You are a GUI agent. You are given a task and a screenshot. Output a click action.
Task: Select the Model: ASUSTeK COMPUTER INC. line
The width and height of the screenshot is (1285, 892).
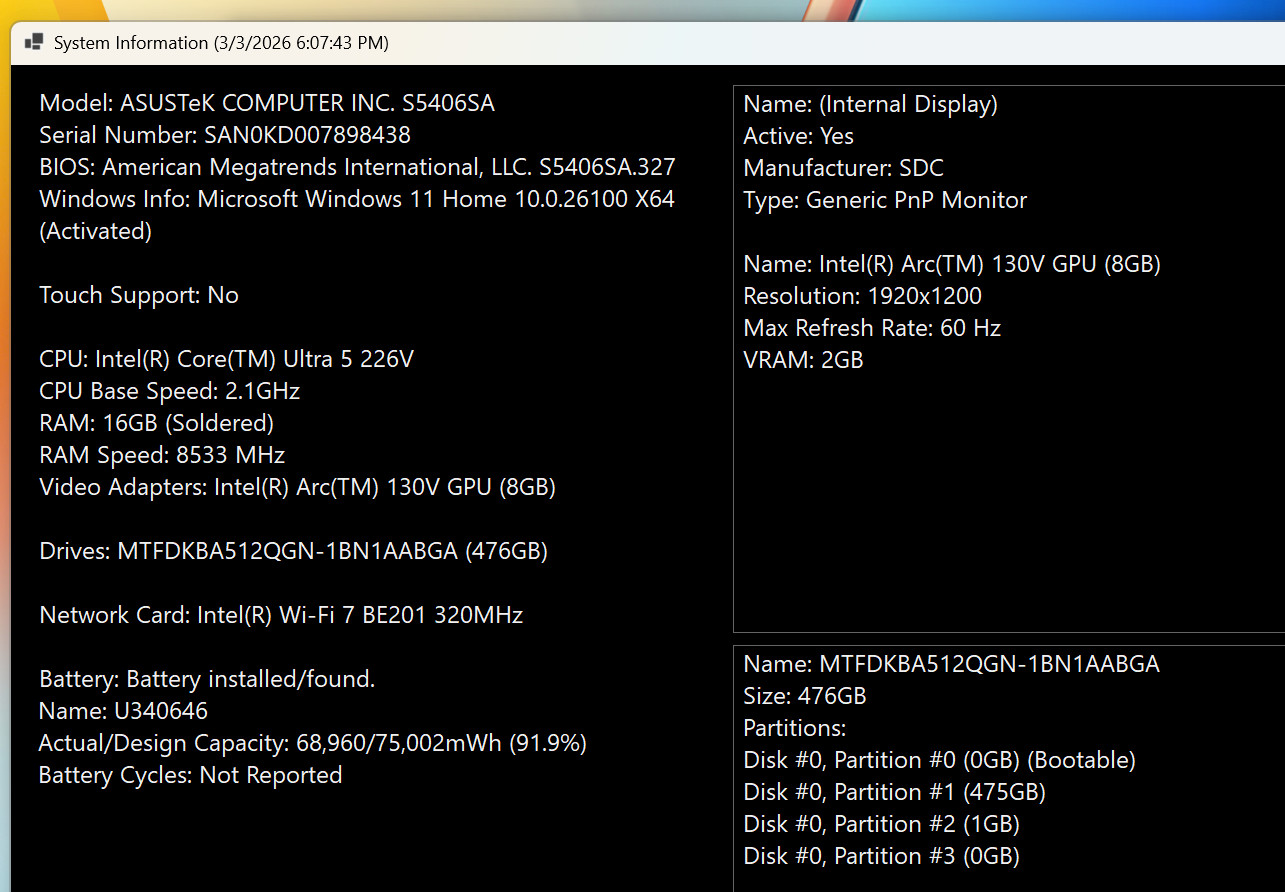click(x=267, y=103)
